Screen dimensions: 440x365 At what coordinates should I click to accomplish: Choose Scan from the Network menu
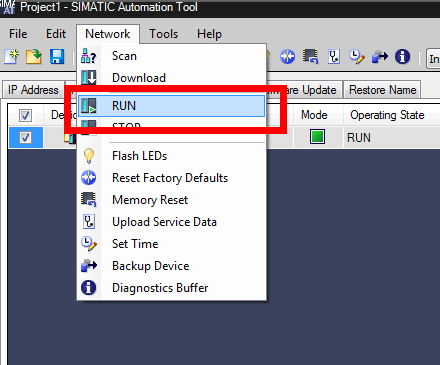[x=172, y=56]
